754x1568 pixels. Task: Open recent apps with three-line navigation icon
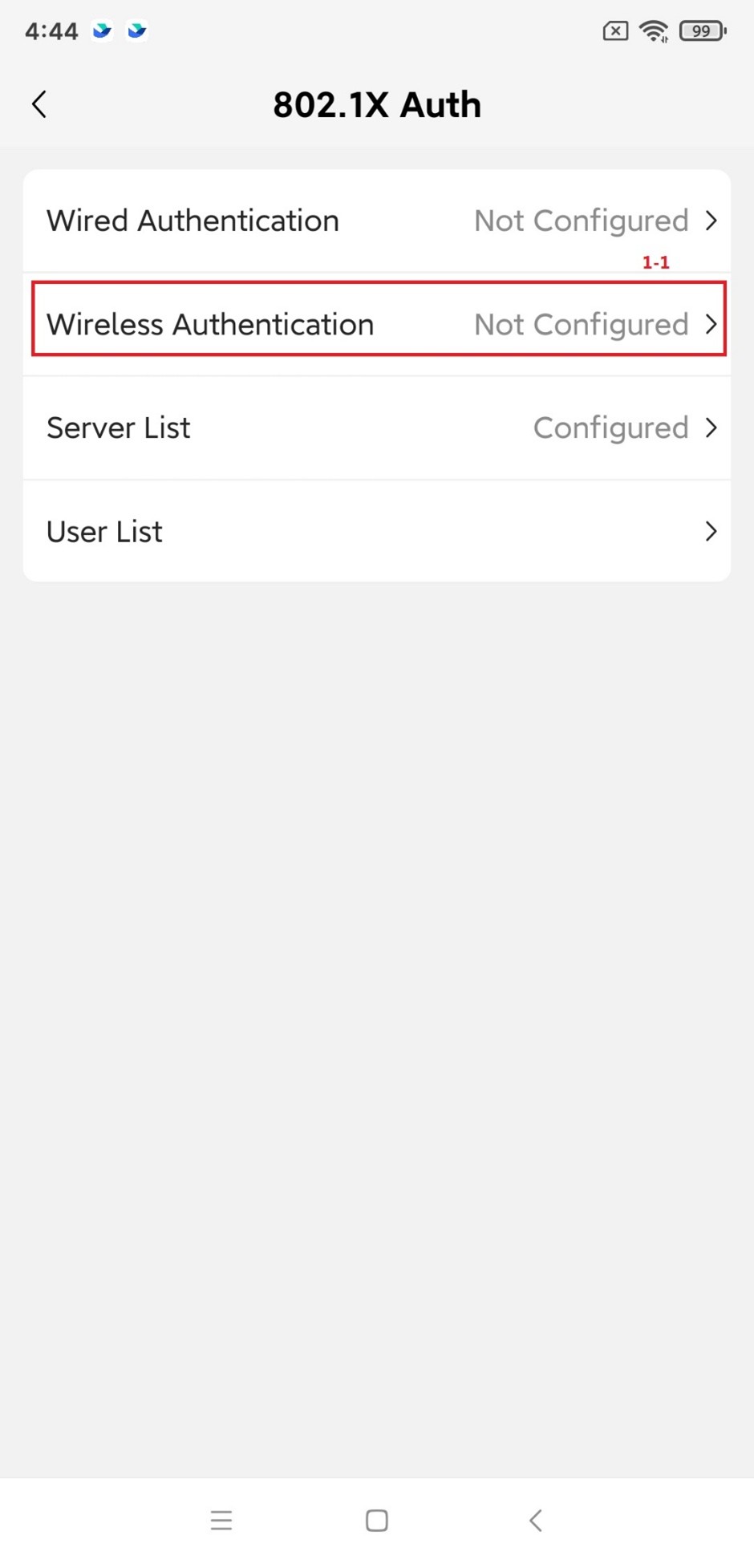coord(221,1520)
